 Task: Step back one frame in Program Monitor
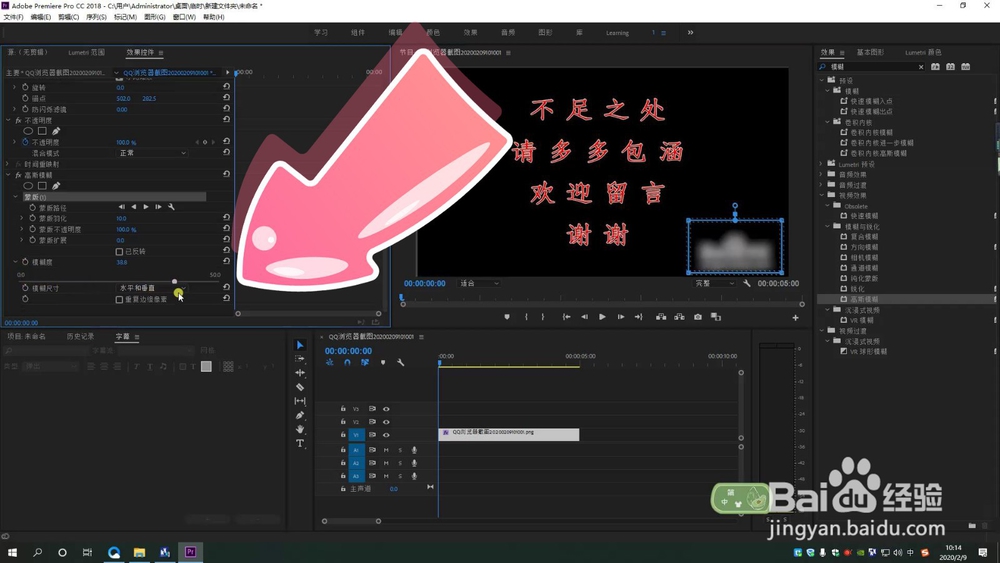584,317
